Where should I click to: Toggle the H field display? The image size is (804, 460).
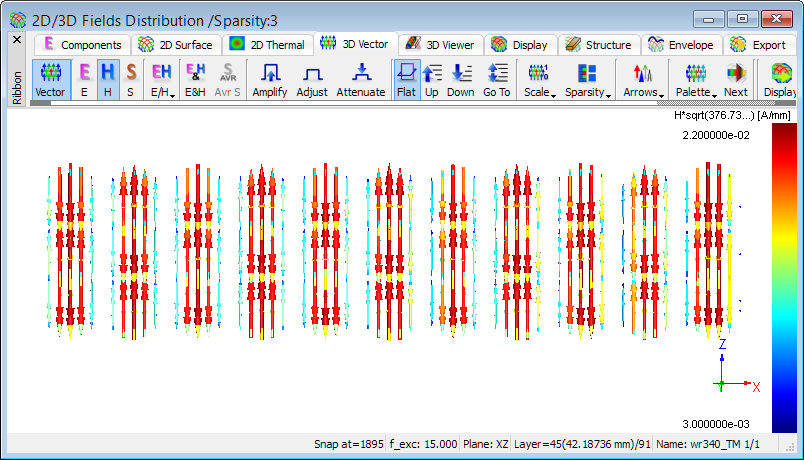point(107,80)
